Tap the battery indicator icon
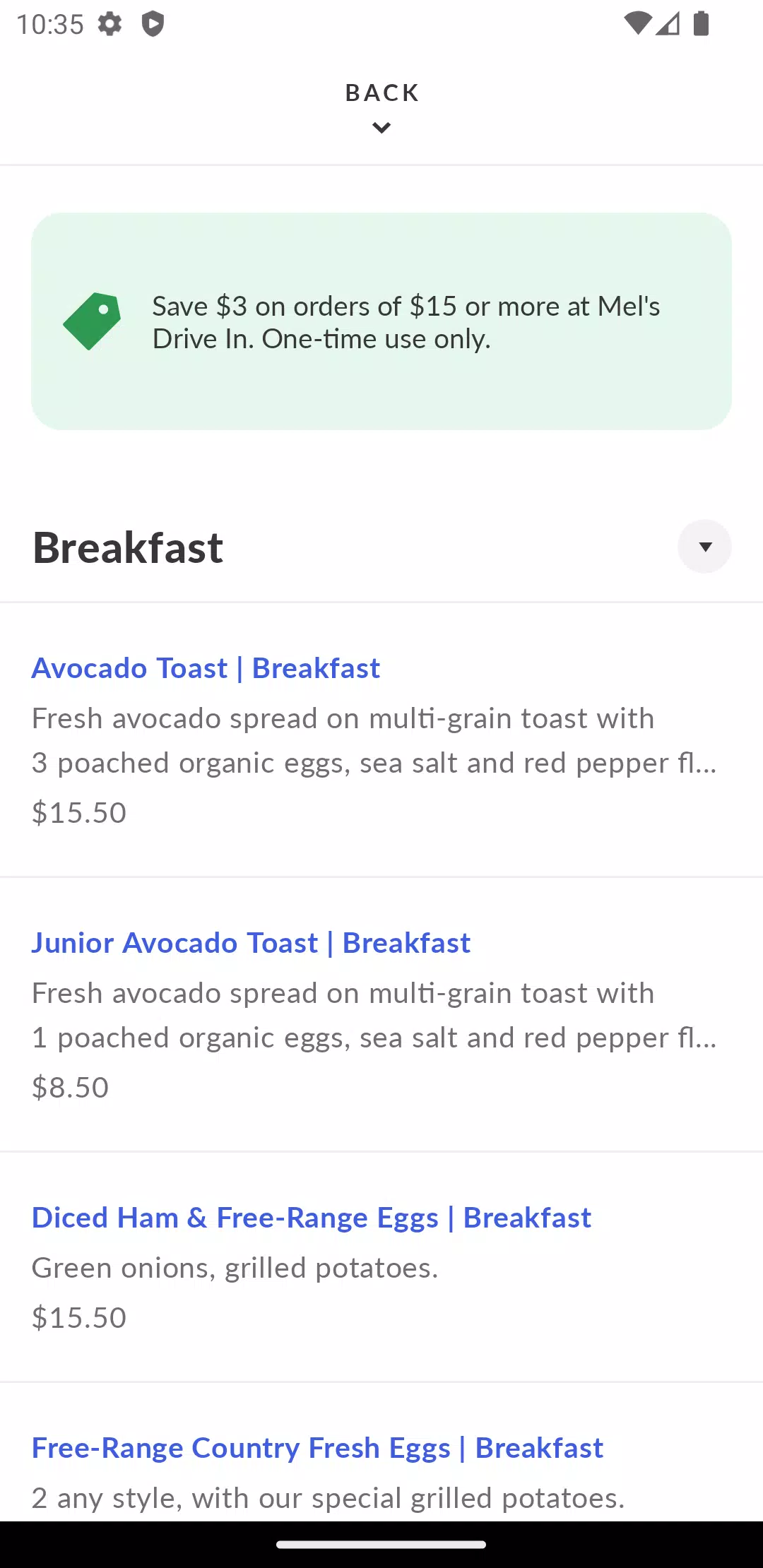This screenshot has width=763, height=1568. pos(701,23)
